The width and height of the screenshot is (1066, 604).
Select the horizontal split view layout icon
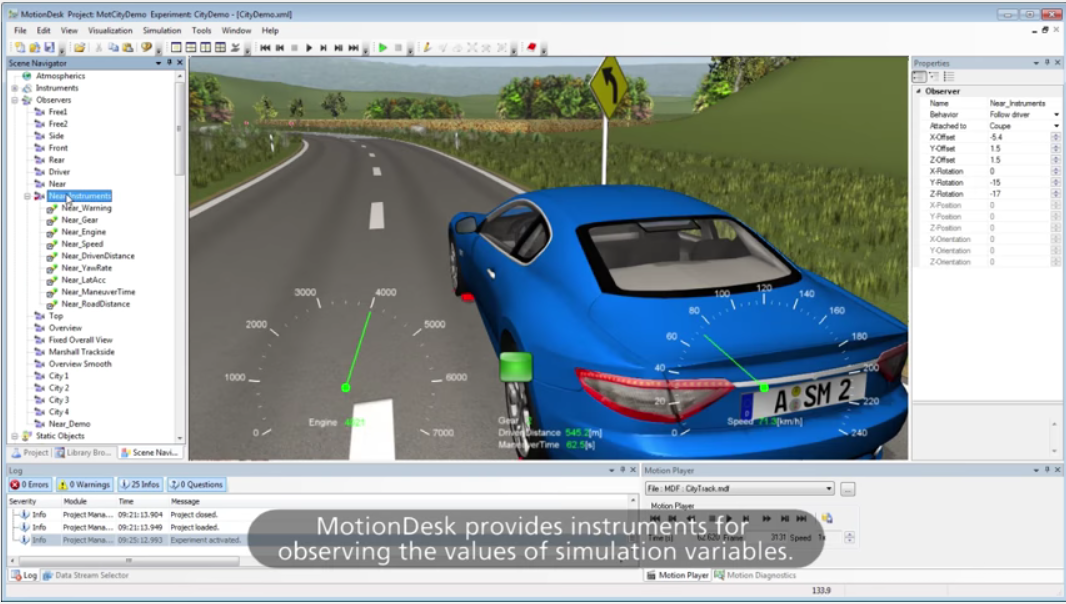[191, 48]
